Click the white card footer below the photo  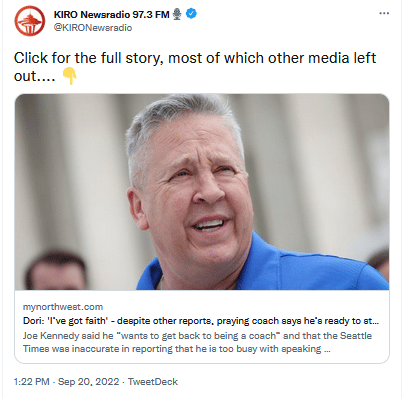coord(202,326)
